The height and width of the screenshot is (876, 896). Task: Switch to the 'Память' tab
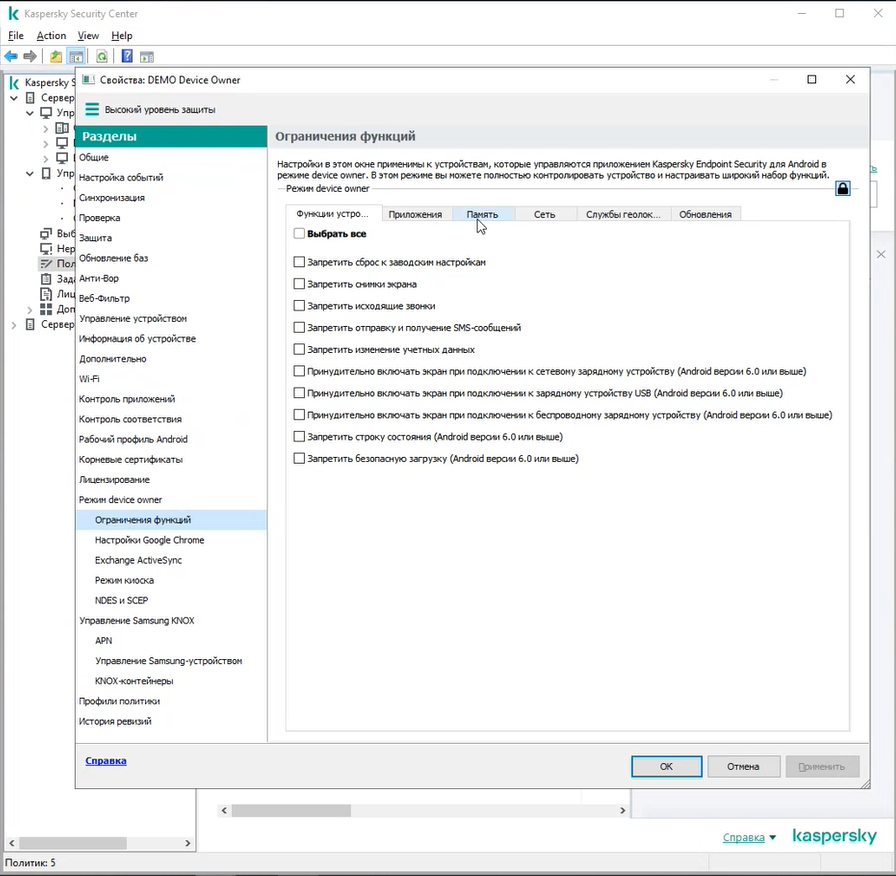[x=482, y=214]
